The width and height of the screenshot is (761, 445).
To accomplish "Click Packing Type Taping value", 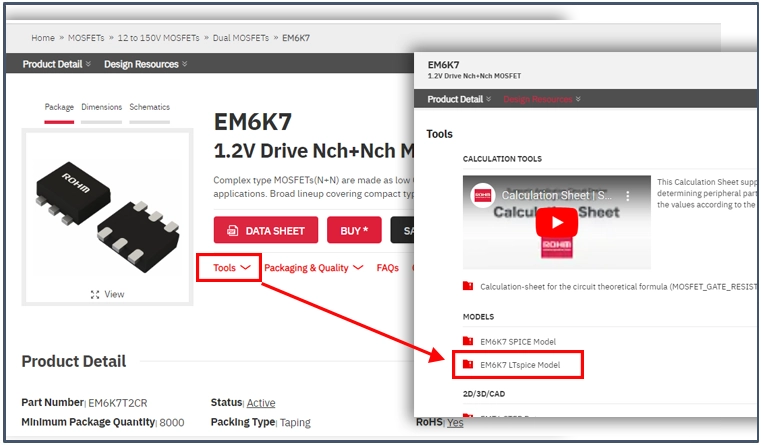I will click(295, 422).
